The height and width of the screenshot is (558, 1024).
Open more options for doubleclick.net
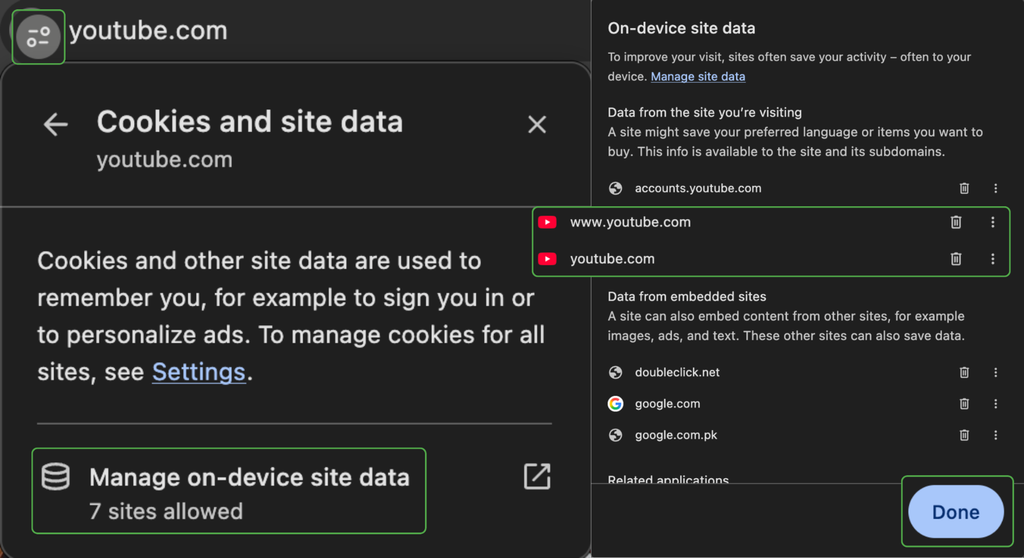(995, 372)
